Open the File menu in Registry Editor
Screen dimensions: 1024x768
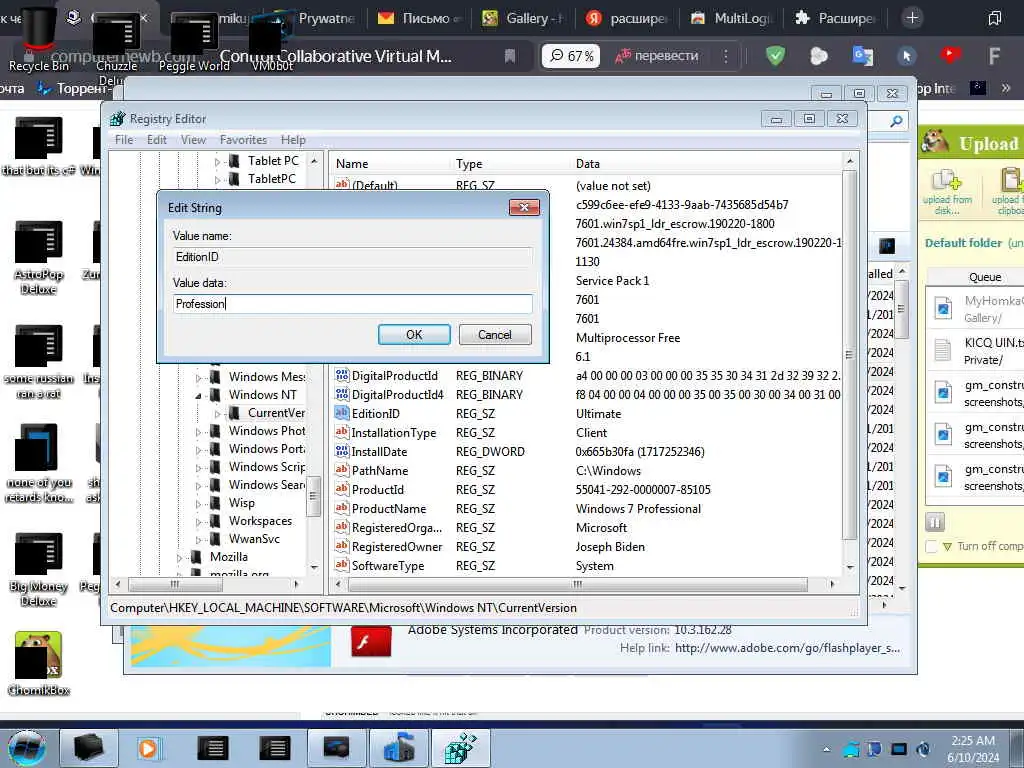[124, 140]
